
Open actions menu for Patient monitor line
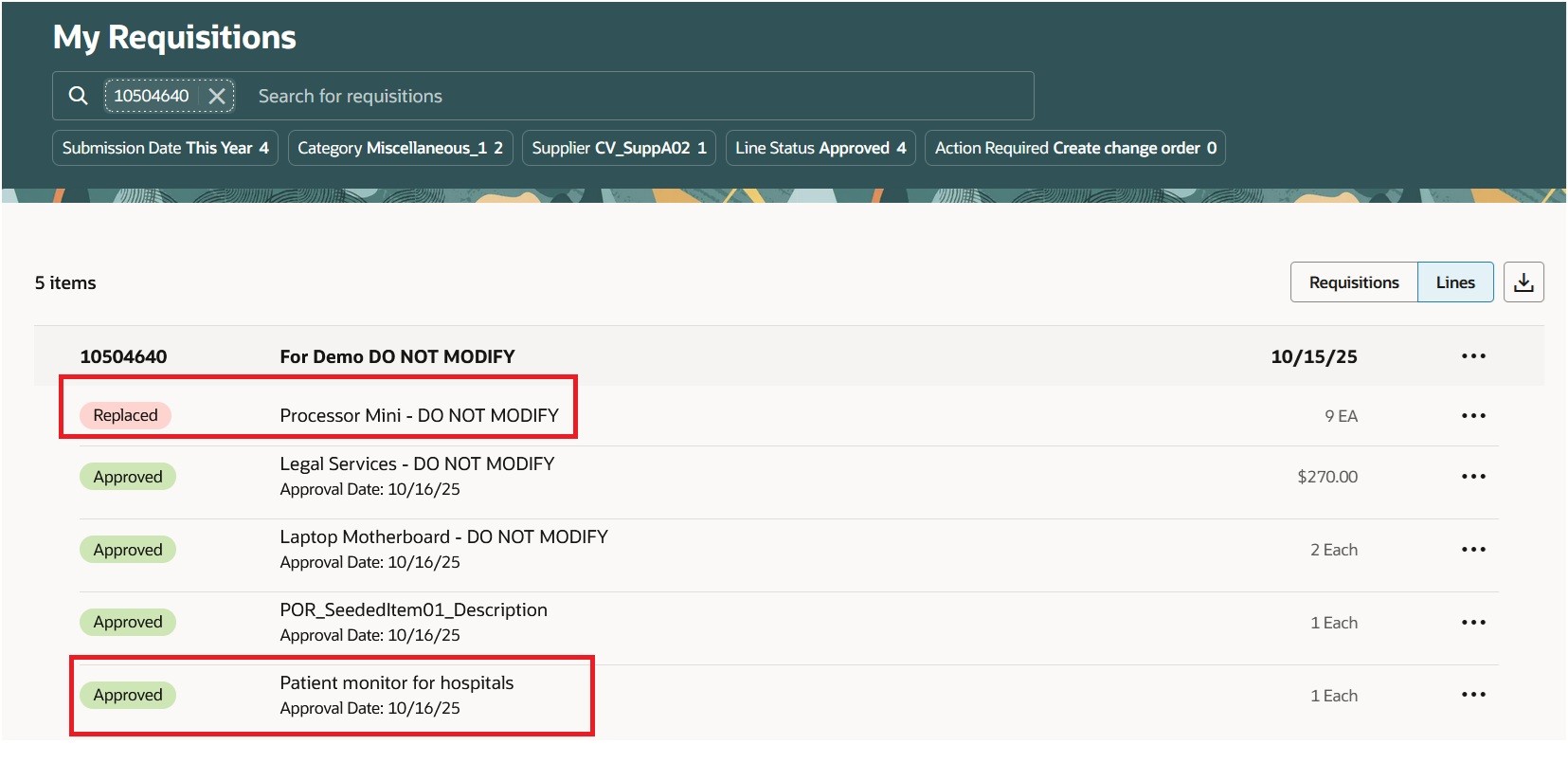pos(1473,695)
